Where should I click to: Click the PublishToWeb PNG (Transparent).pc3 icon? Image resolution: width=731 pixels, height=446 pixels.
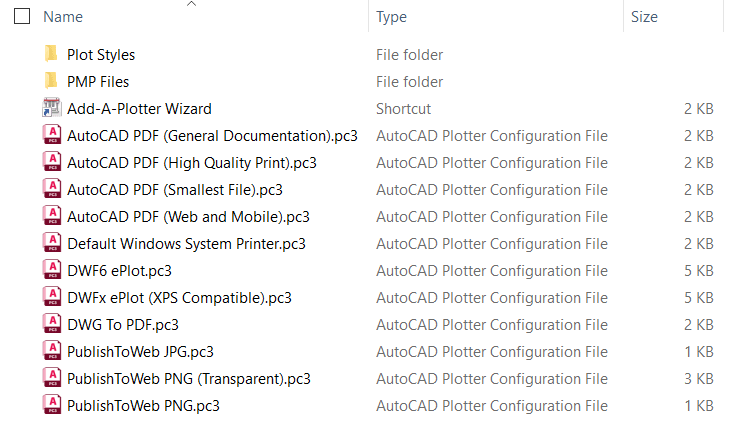point(51,378)
